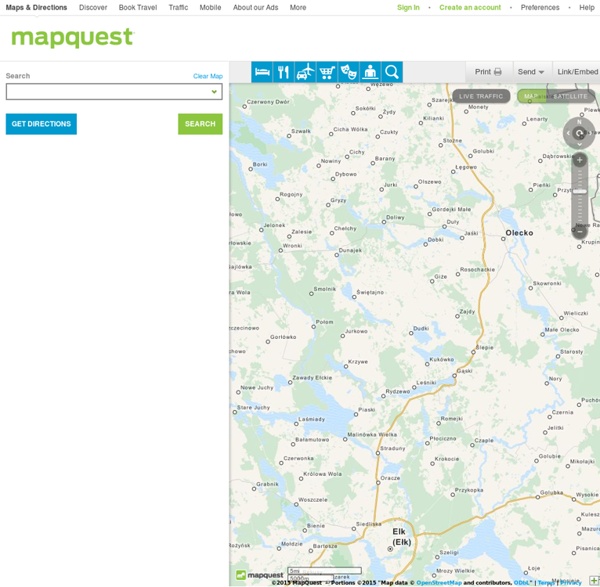The height and width of the screenshot is (587, 600).
Task: Click the Get Directions button
Action: tap(41, 124)
